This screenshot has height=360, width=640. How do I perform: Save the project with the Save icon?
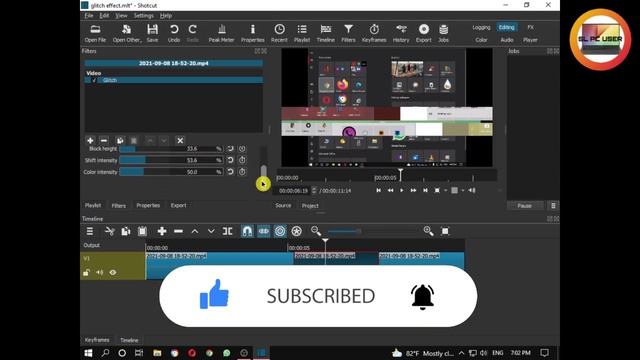click(152, 33)
